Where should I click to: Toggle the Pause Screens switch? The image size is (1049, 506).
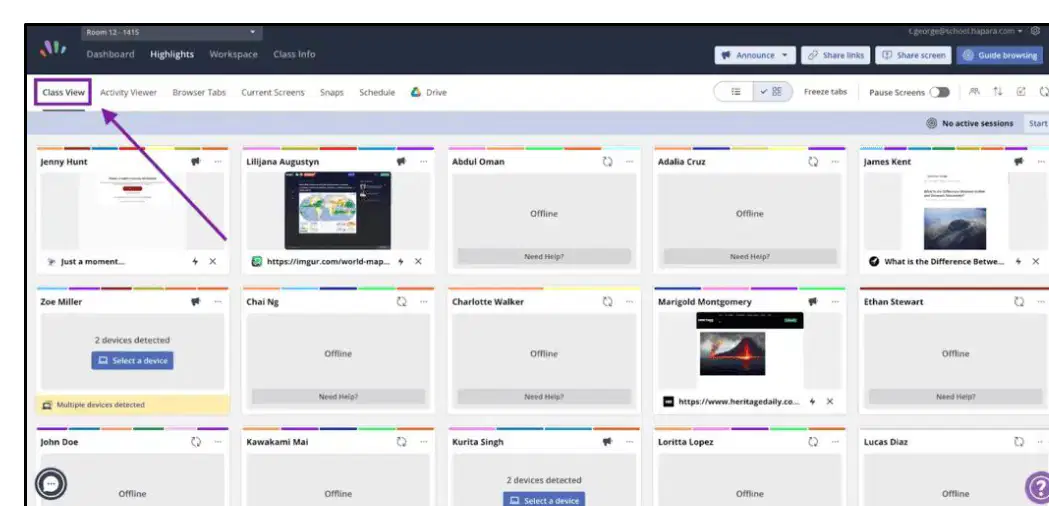click(x=939, y=92)
